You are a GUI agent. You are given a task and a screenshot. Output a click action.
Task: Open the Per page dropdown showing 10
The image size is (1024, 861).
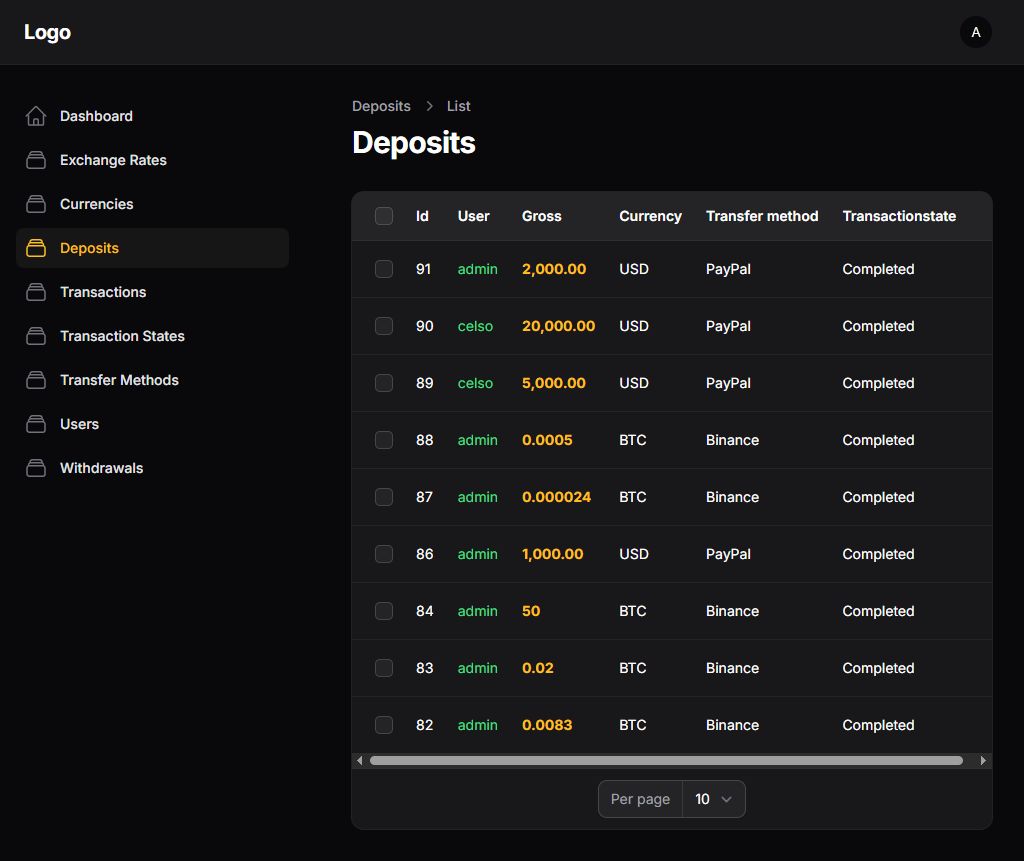pos(713,799)
